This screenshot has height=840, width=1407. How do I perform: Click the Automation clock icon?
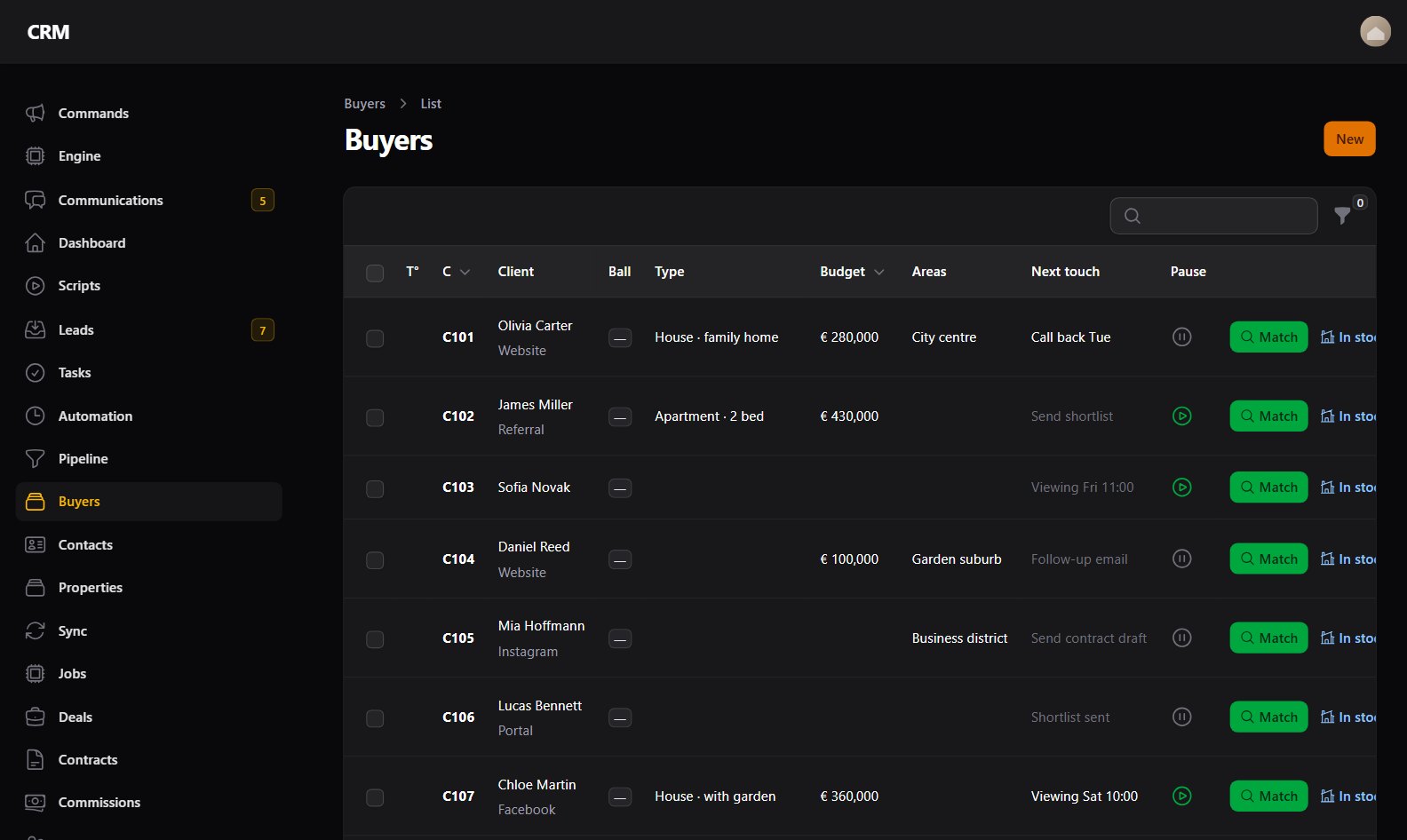coord(35,416)
